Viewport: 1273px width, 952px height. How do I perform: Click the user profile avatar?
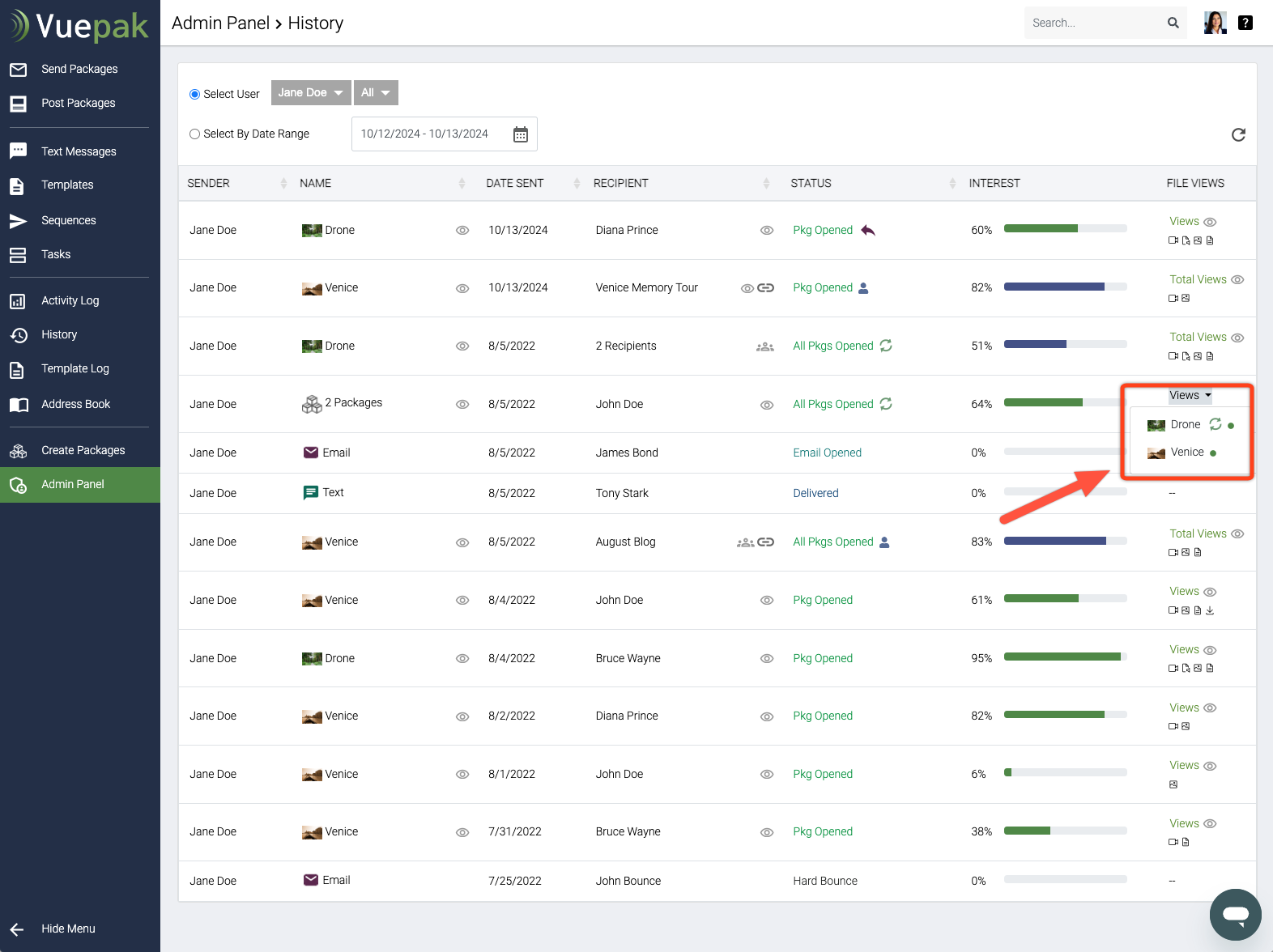click(x=1215, y=23)
